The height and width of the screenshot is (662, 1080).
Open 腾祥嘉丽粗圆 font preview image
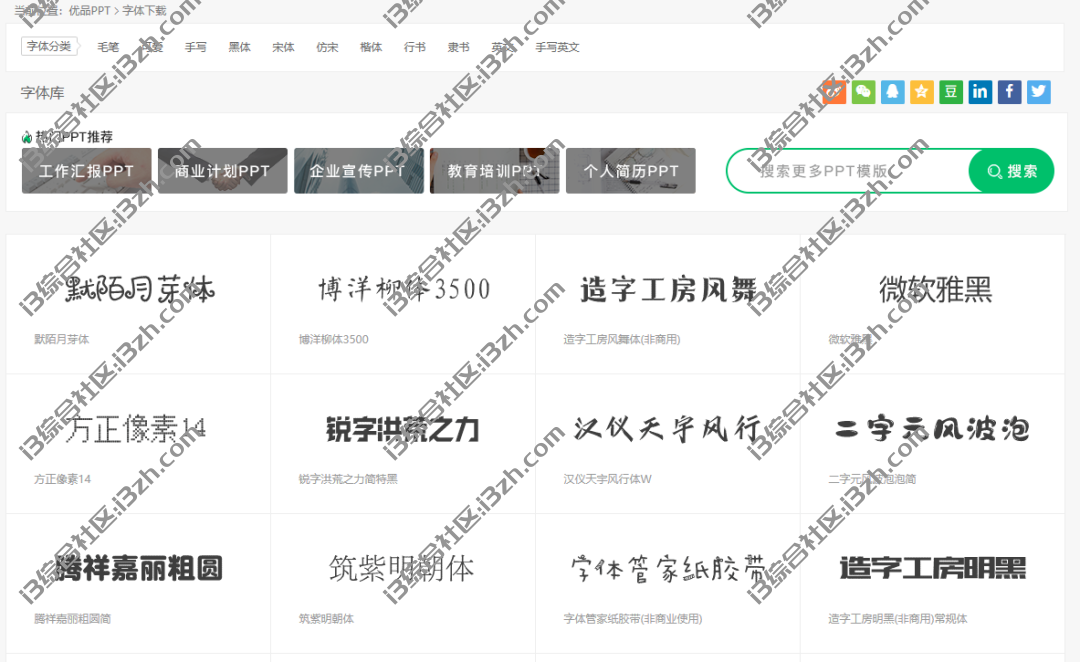coord(138,568)
